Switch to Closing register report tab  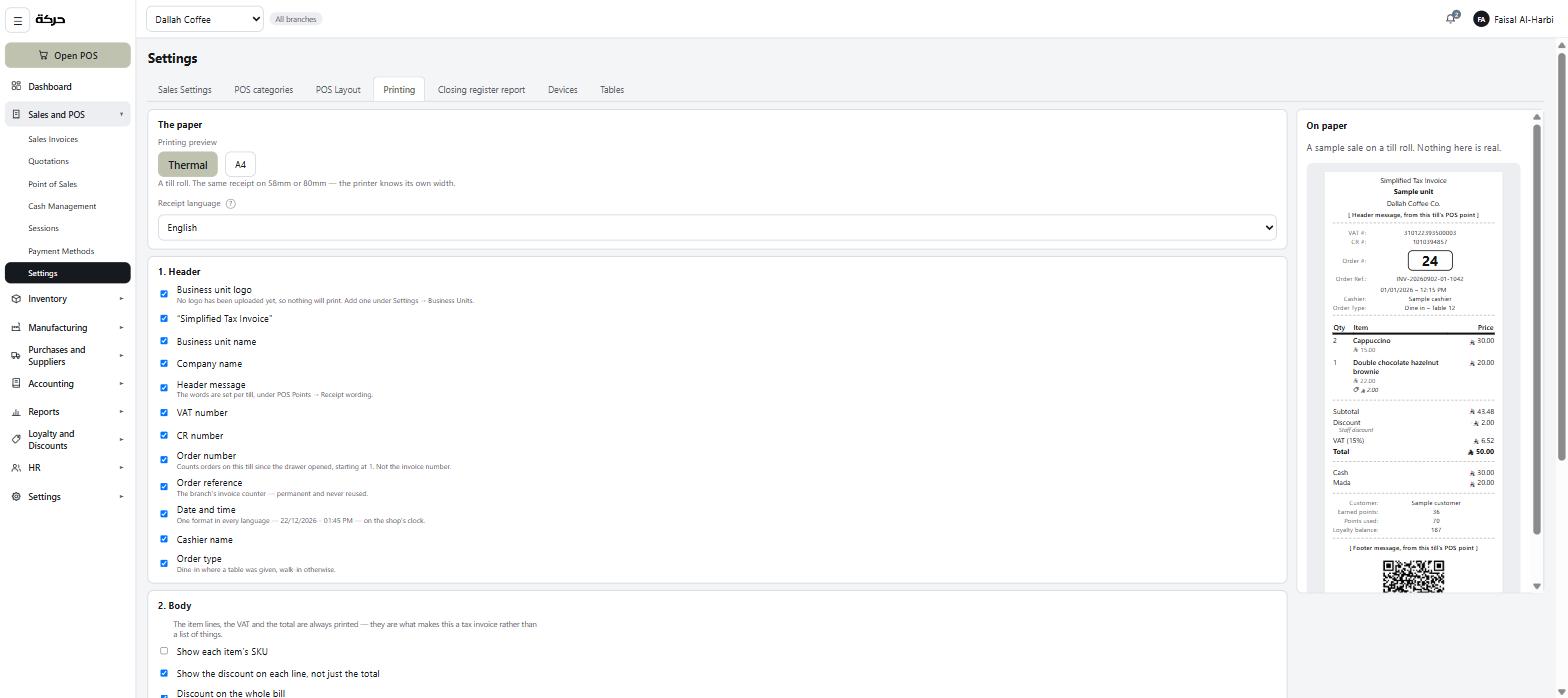[x=481, y=89]
